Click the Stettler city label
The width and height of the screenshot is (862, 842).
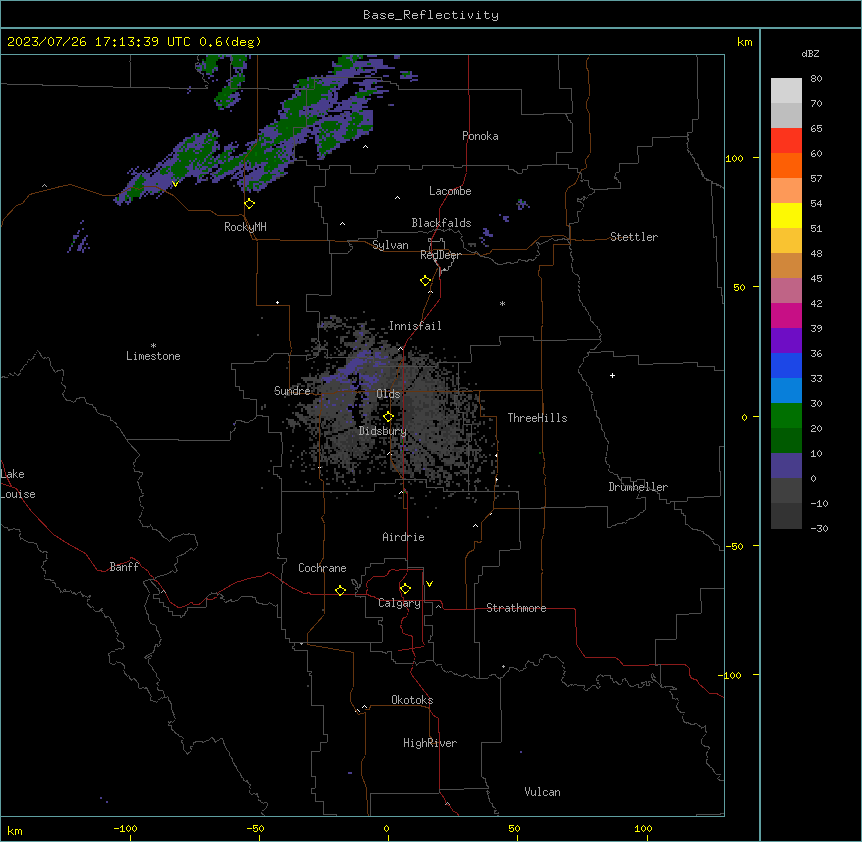pos(634,237)
